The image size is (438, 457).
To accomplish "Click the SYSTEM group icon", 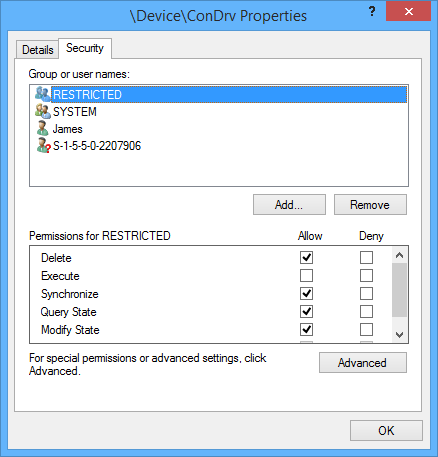I will pos(43,111).
